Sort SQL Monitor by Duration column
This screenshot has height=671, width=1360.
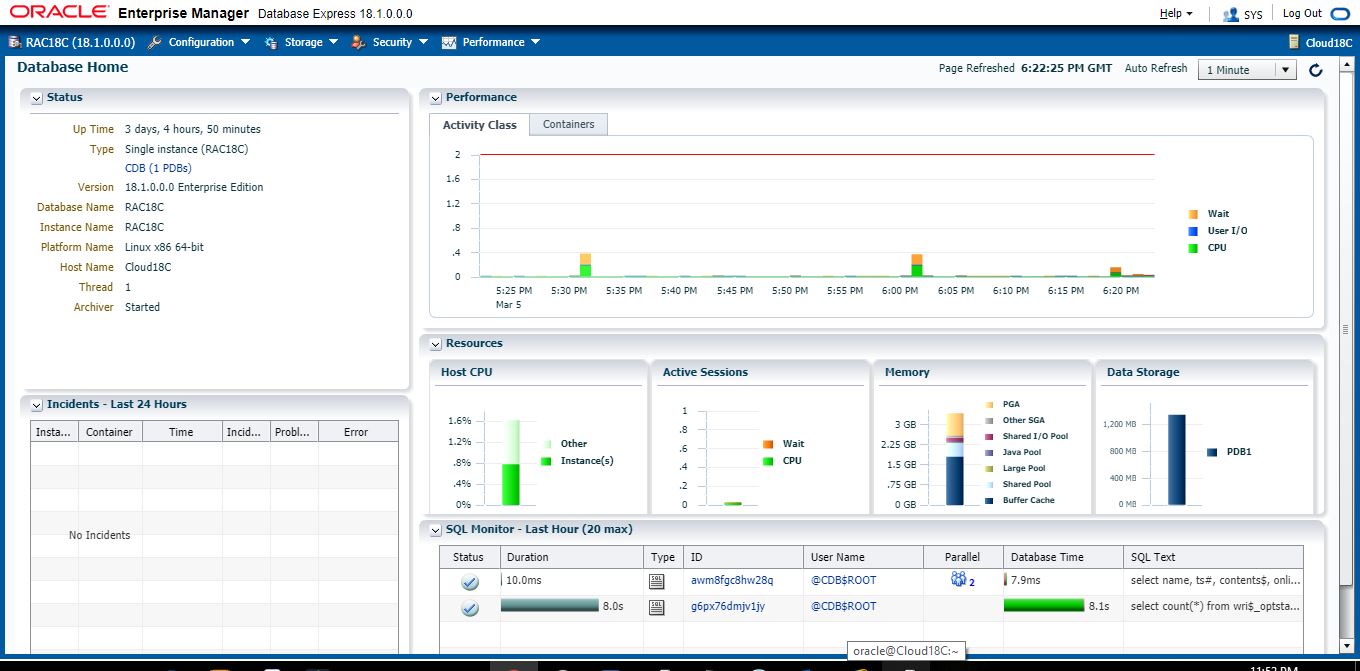click(572, 557)
